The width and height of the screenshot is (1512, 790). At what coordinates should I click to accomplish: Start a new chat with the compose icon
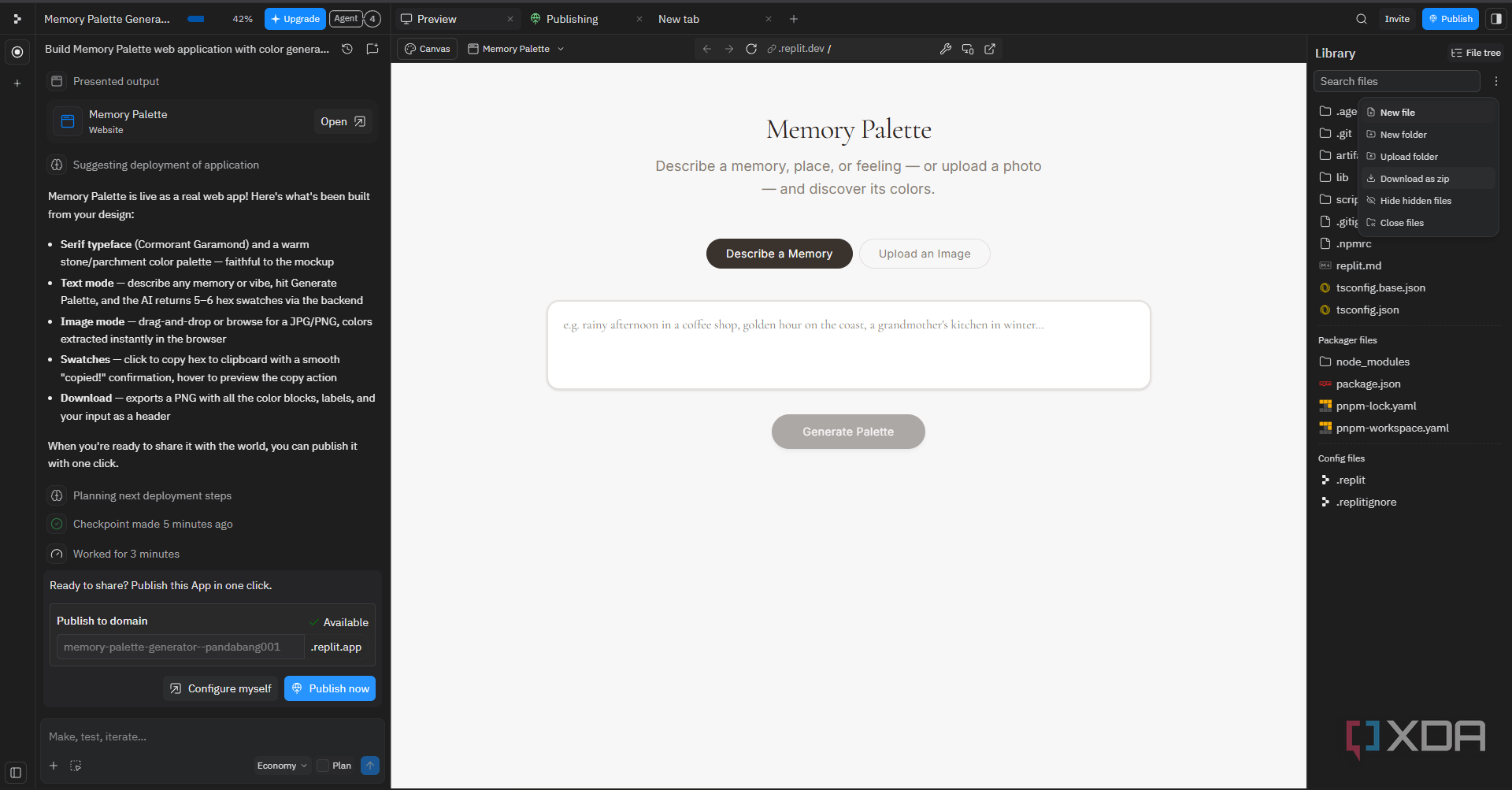[372, 49]
